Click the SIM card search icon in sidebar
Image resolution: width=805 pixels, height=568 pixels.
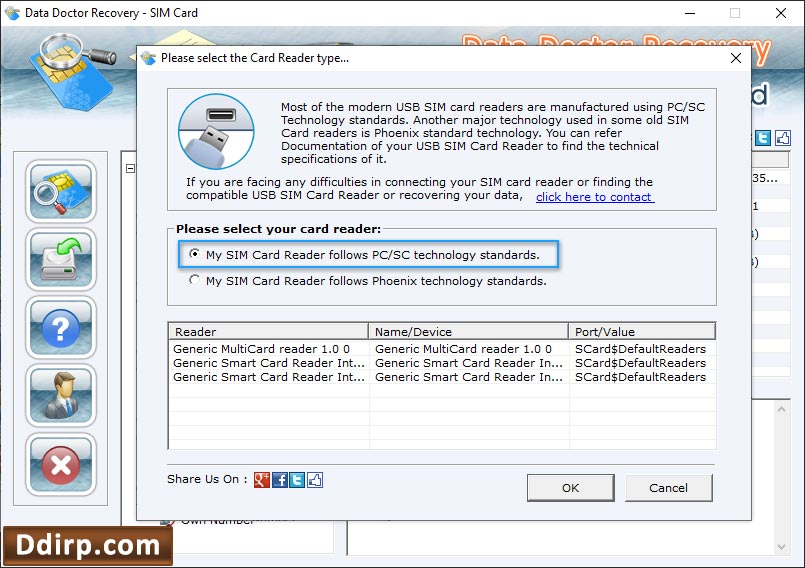click(61, 192)
